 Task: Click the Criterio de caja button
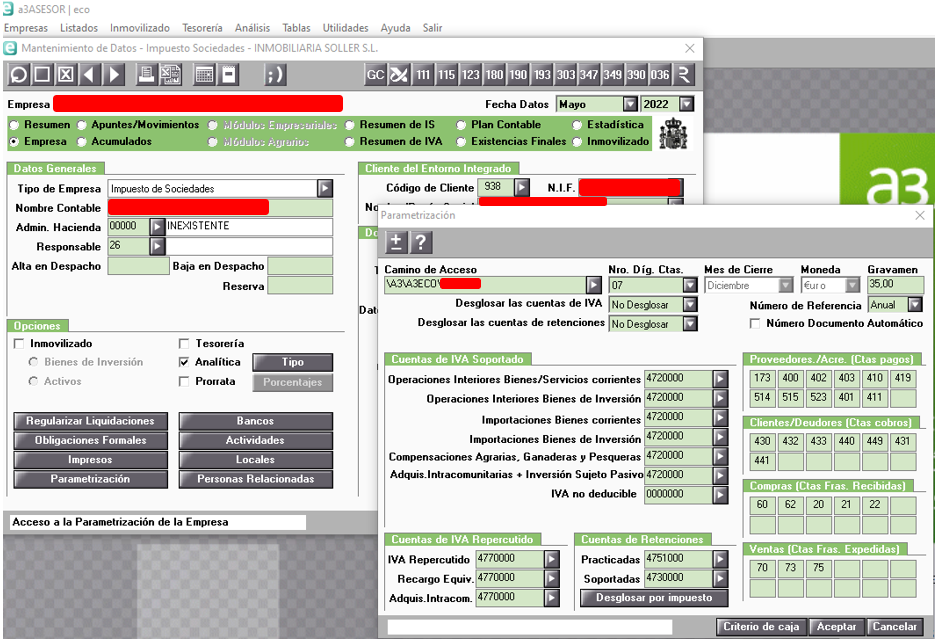coord(761,627)
